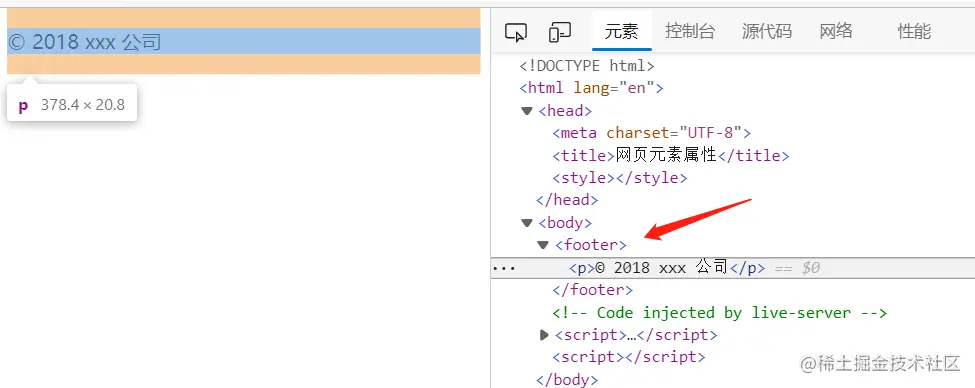Select the closing </footer> tag
975x388 pixels.
point(593,290)
